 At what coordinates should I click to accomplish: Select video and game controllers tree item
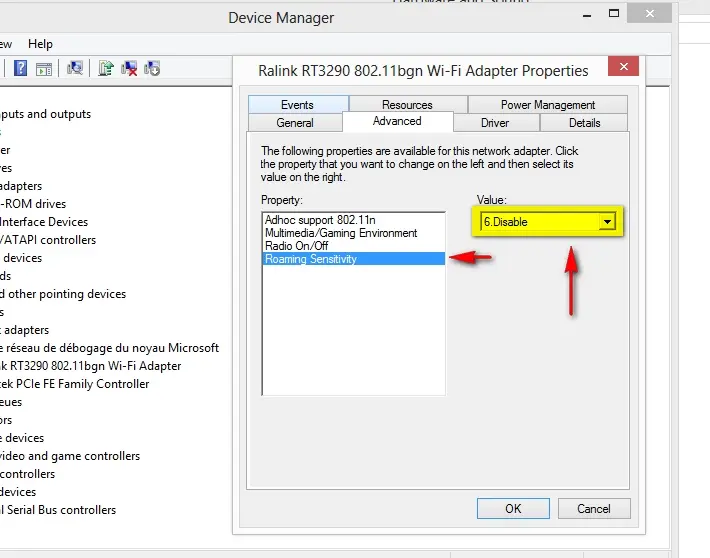(70, 456)
